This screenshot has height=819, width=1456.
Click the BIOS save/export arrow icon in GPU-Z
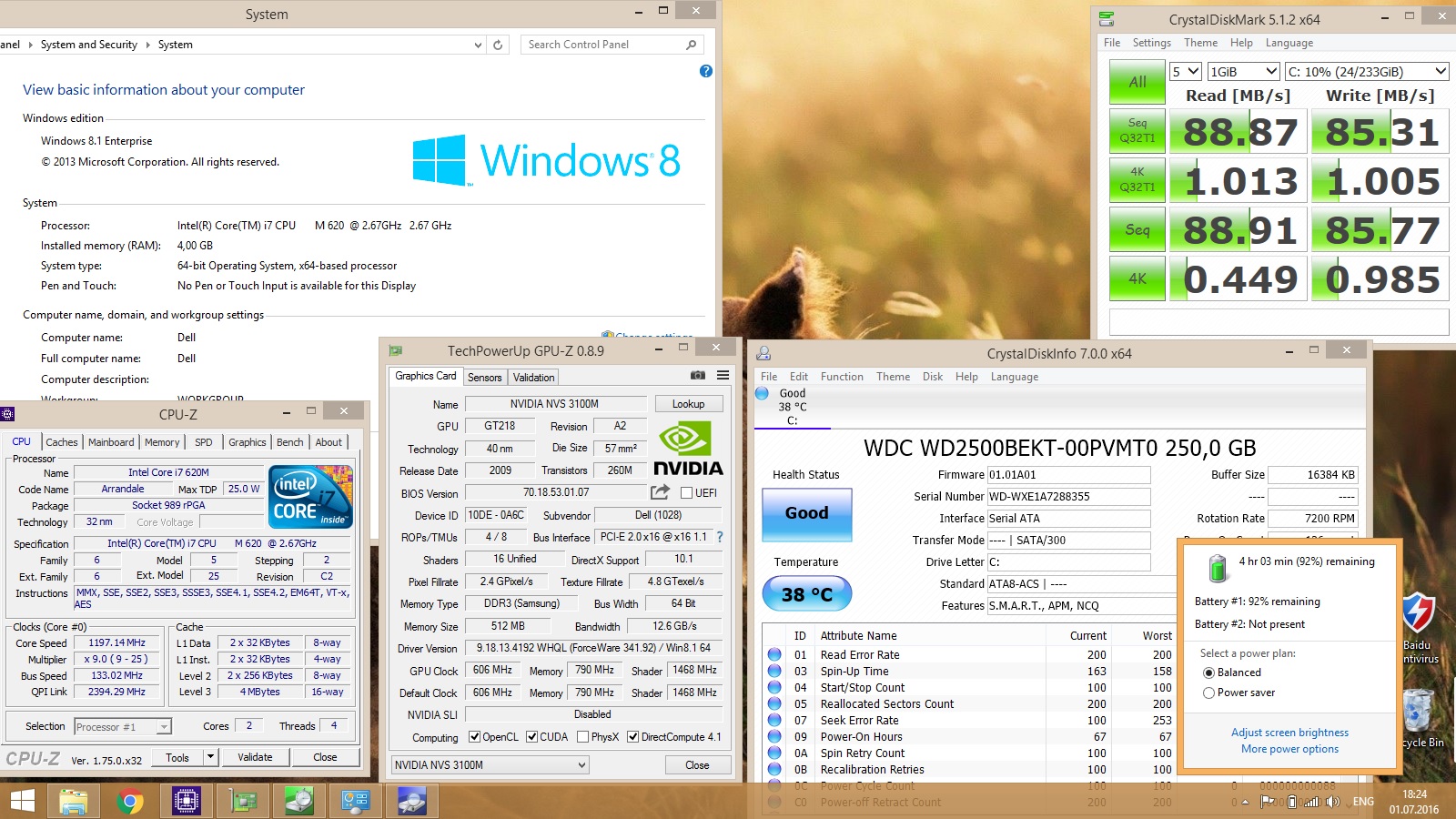tap(660, 492)
